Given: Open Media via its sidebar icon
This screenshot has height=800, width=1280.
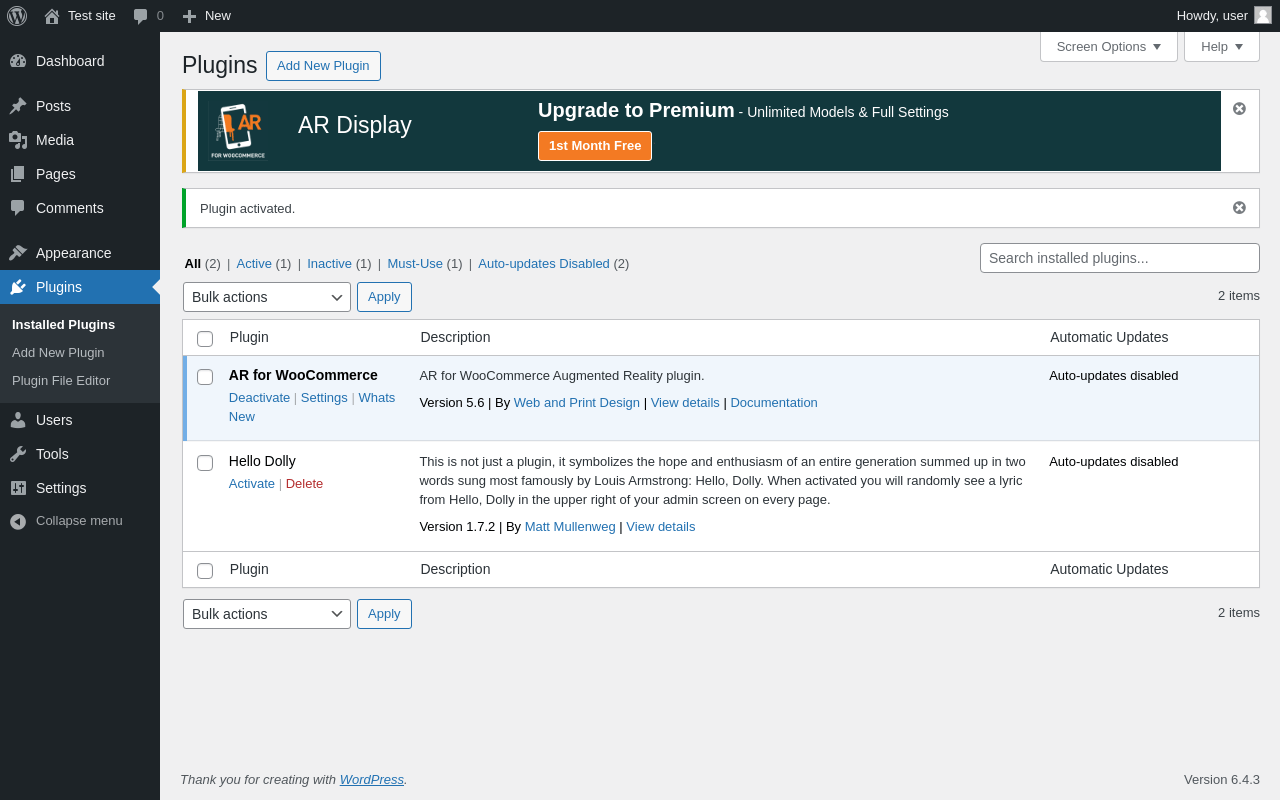Looking at the screenshot, I should click(x=18, y=140).
